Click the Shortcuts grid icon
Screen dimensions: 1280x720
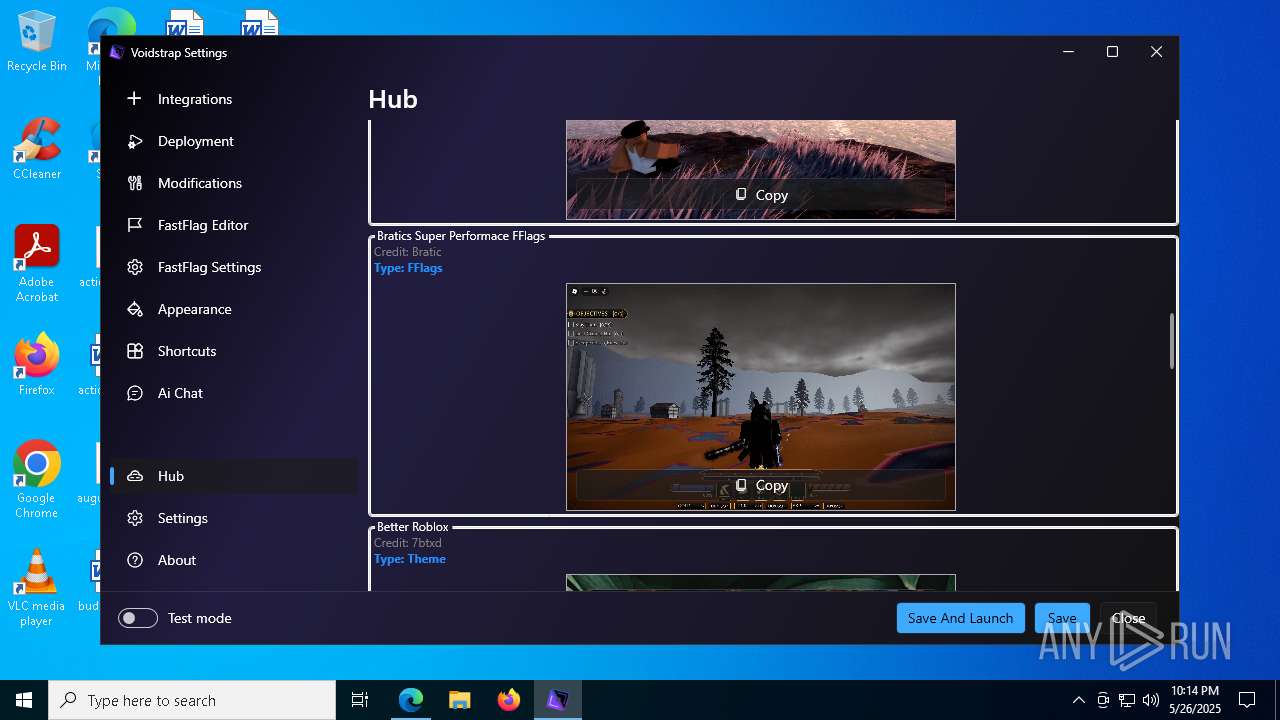coord(135,351)
